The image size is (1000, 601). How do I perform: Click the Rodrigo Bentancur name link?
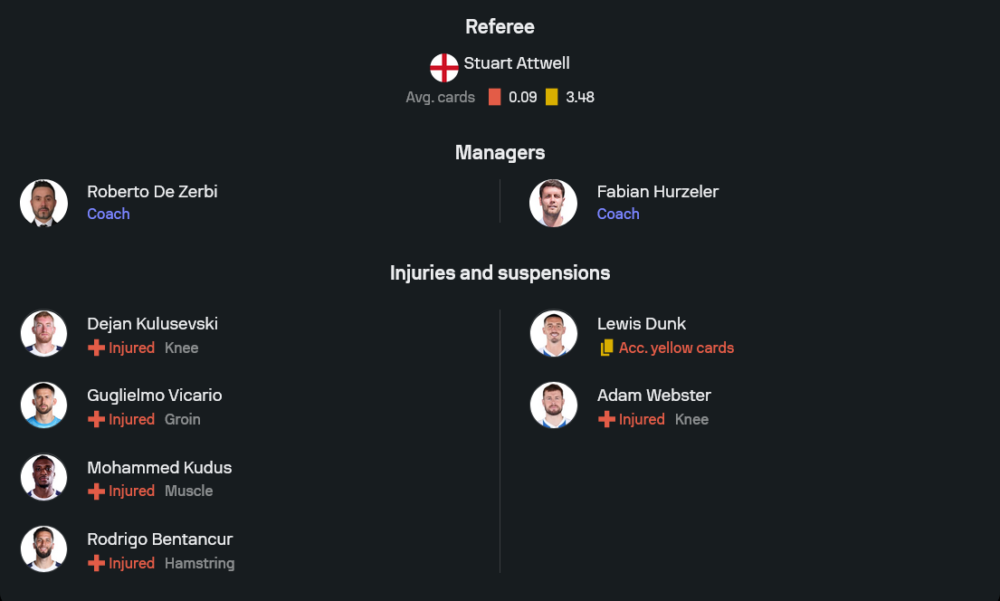(x=160, y=540)
